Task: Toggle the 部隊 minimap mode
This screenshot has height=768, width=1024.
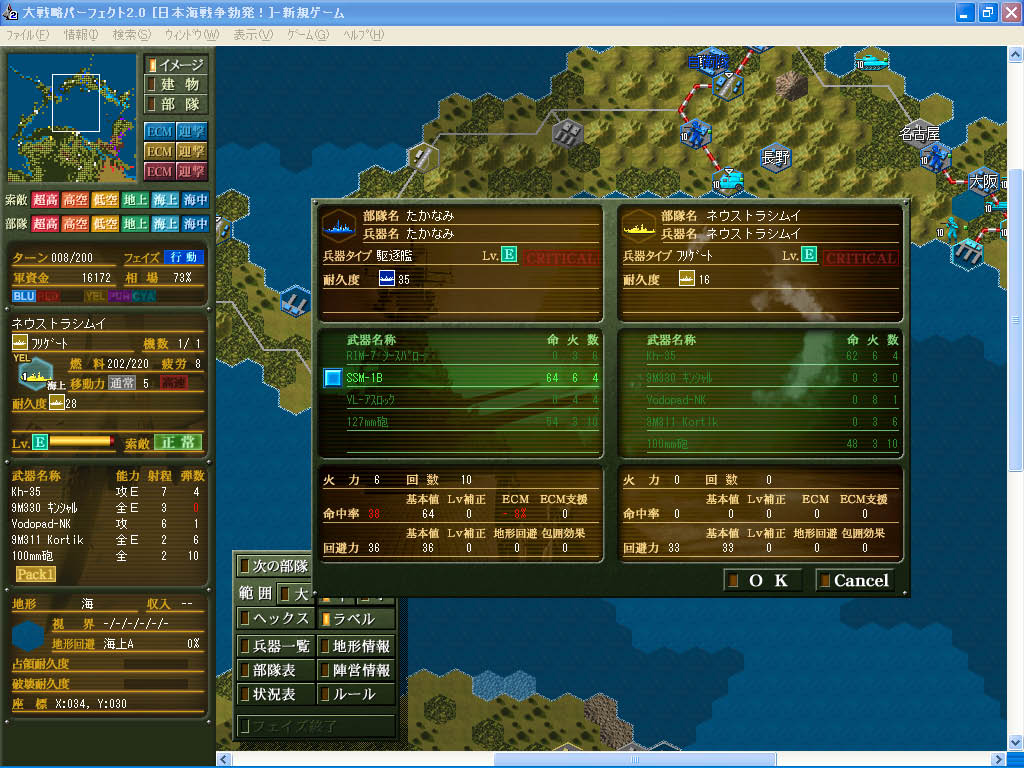Action: click(176, 104)
